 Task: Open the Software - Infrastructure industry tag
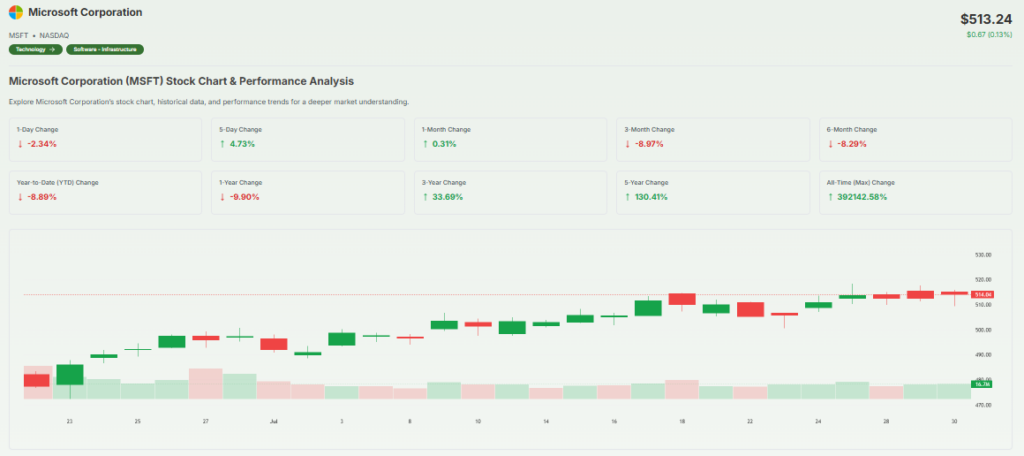[x=105, y=49]
